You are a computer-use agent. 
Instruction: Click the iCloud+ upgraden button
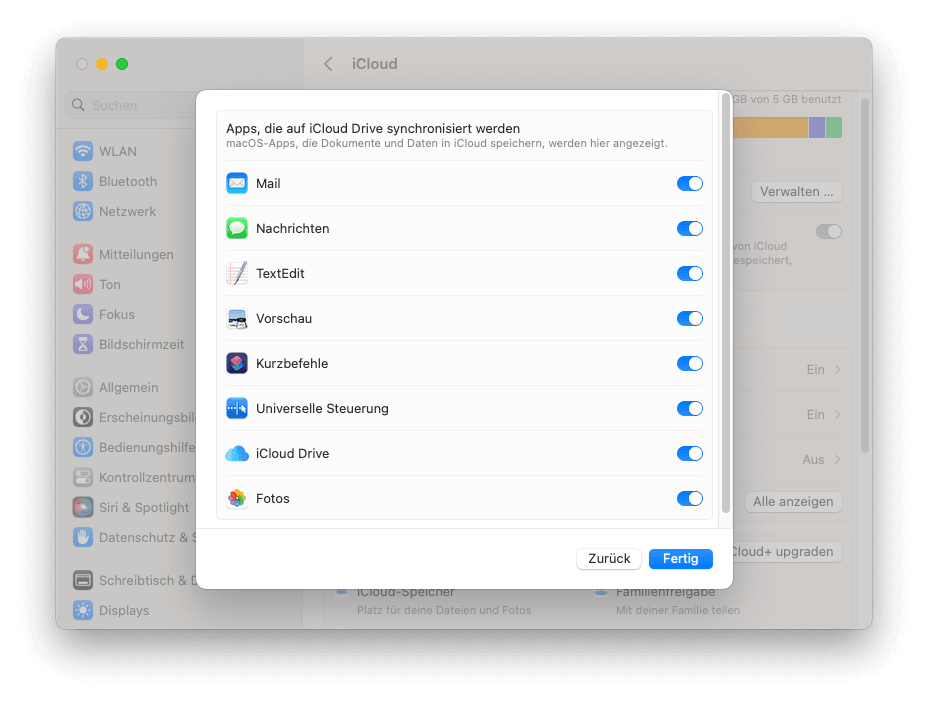pyautogui.click(x=787, y=552)
